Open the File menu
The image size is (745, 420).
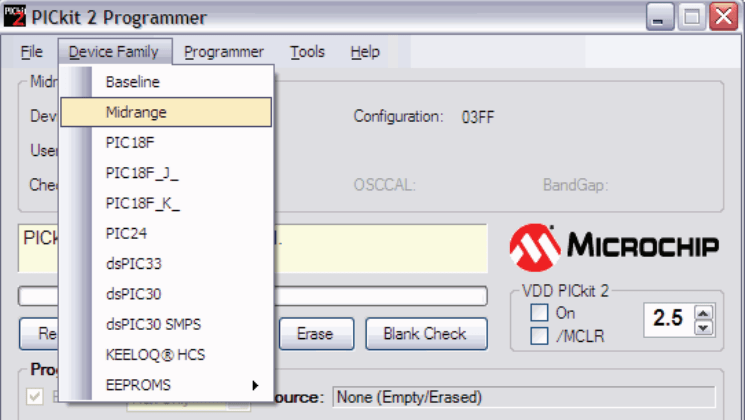(32, 52)
